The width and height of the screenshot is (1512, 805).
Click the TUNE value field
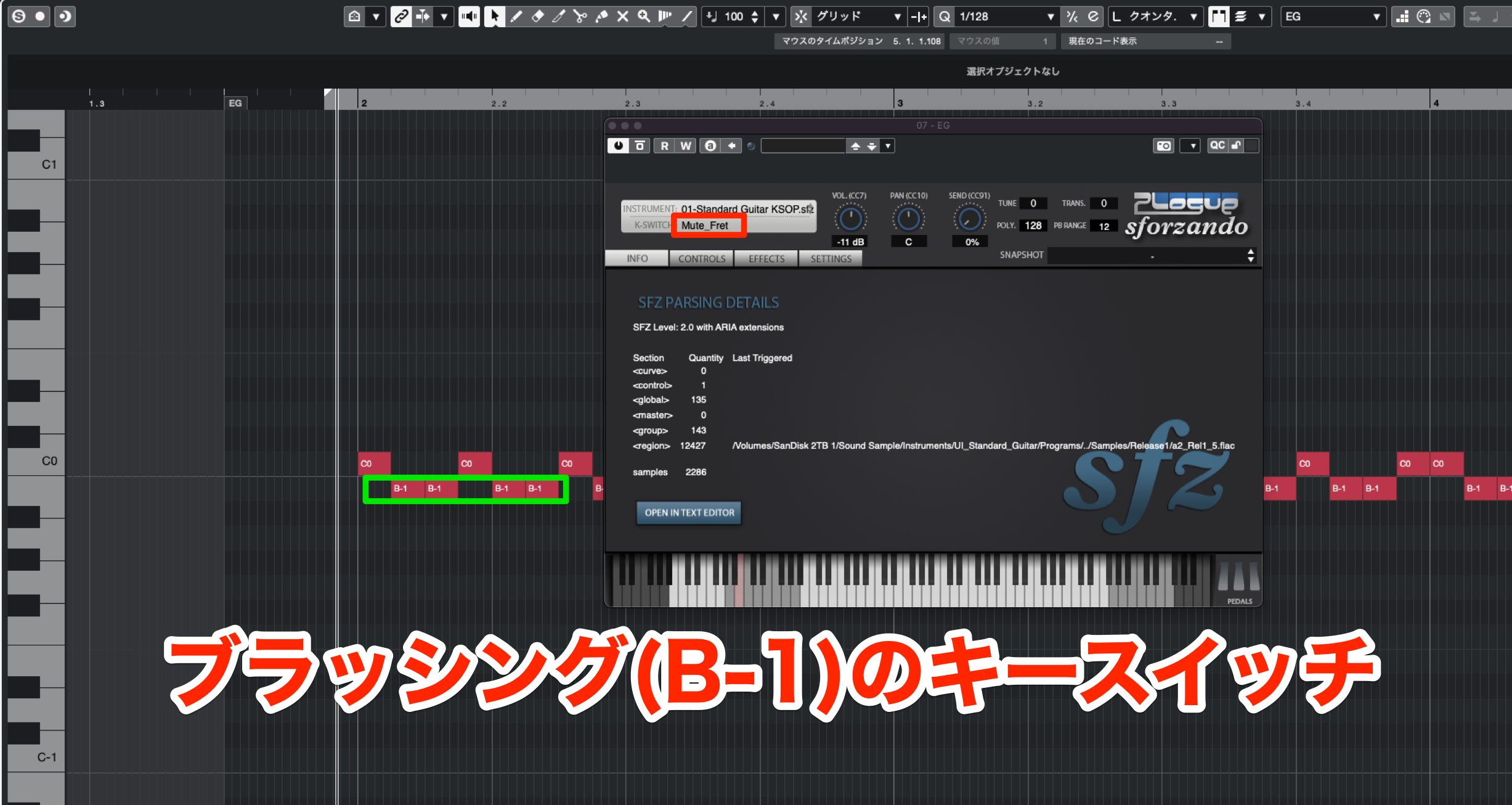(x=1033, y=203)
